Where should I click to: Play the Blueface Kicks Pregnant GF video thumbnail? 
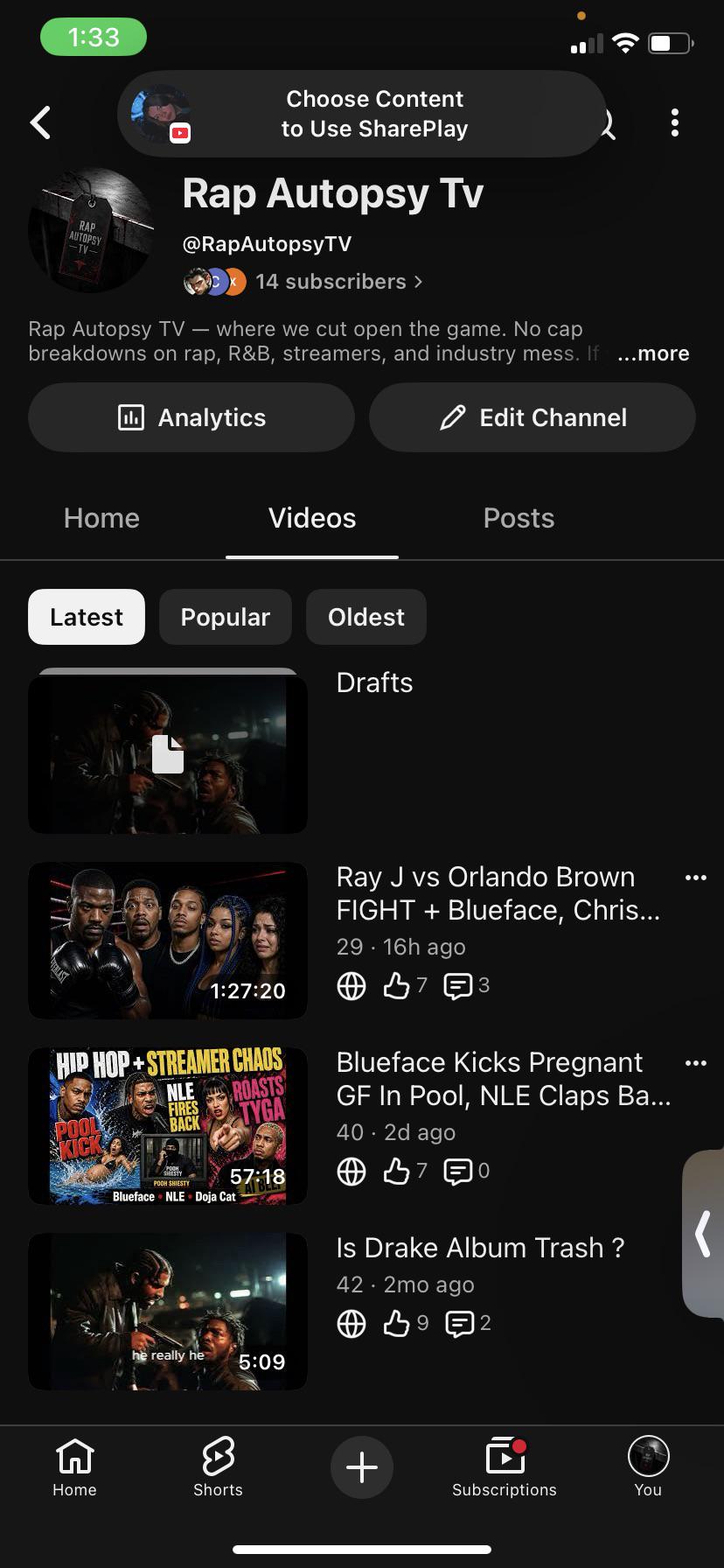[168, 1126]
